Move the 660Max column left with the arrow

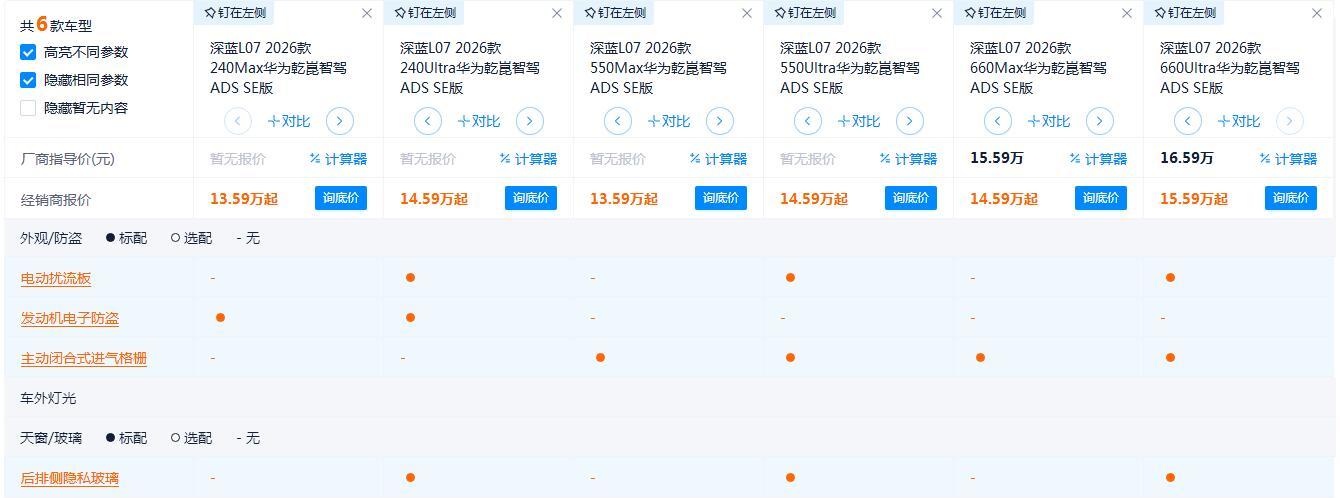(x=998, y=121)
